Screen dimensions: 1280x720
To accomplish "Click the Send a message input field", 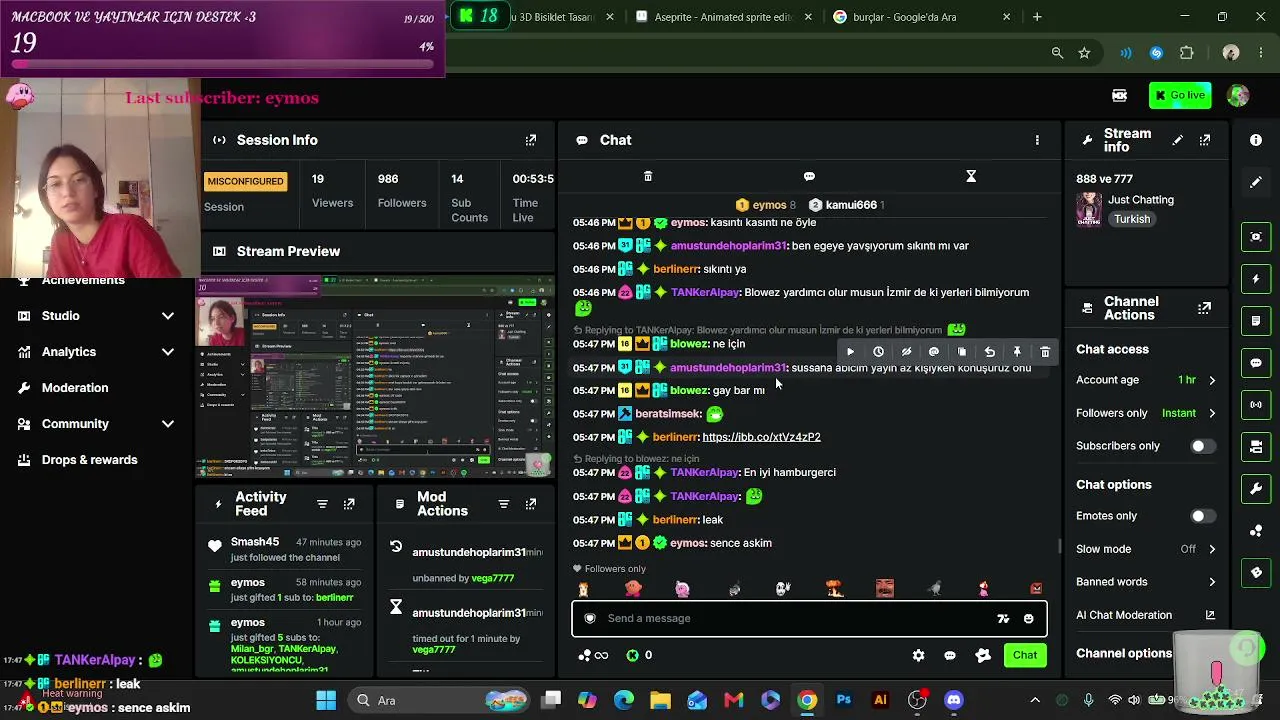I will [809, 619].
